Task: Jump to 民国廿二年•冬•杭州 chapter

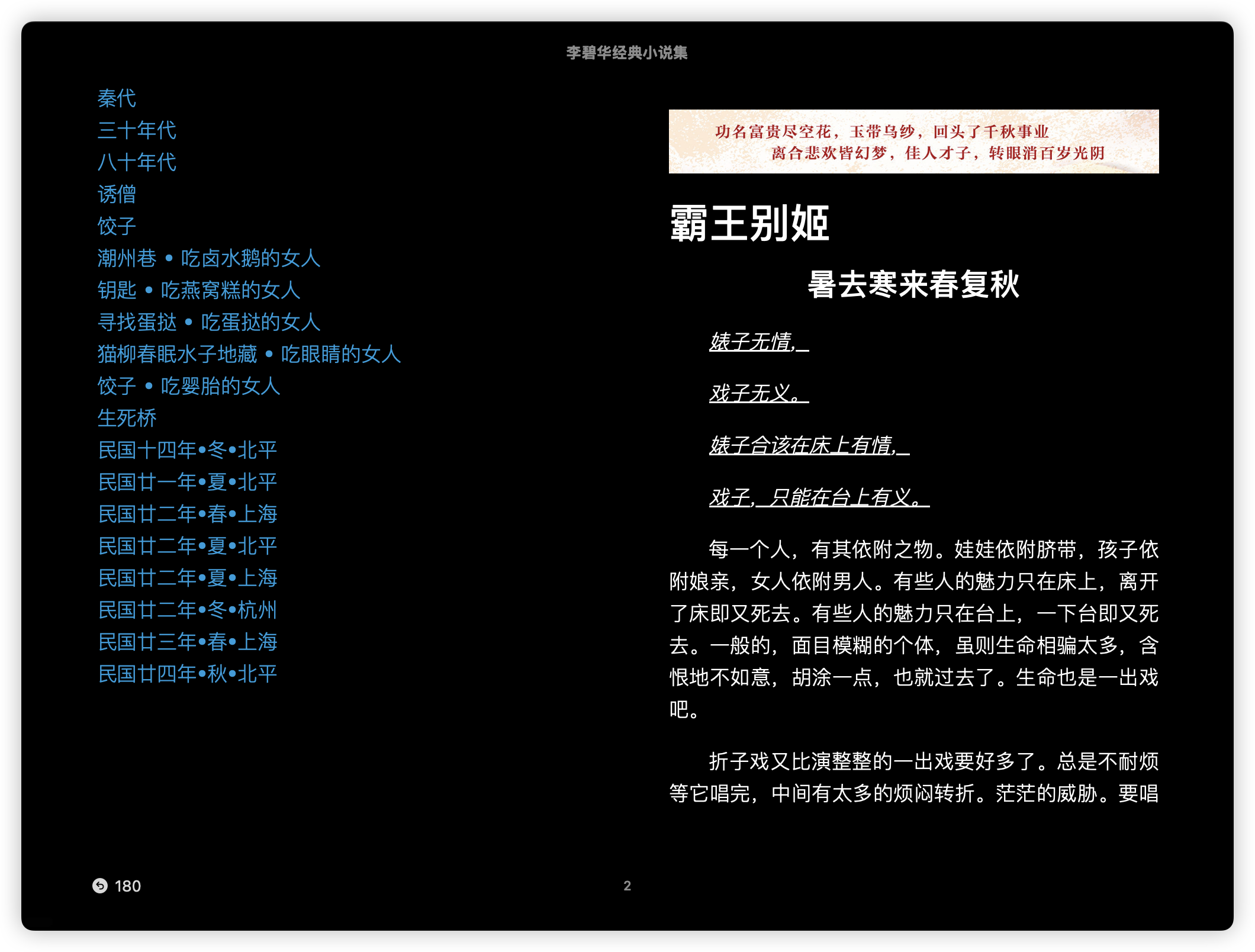Action: coord(188,610)
